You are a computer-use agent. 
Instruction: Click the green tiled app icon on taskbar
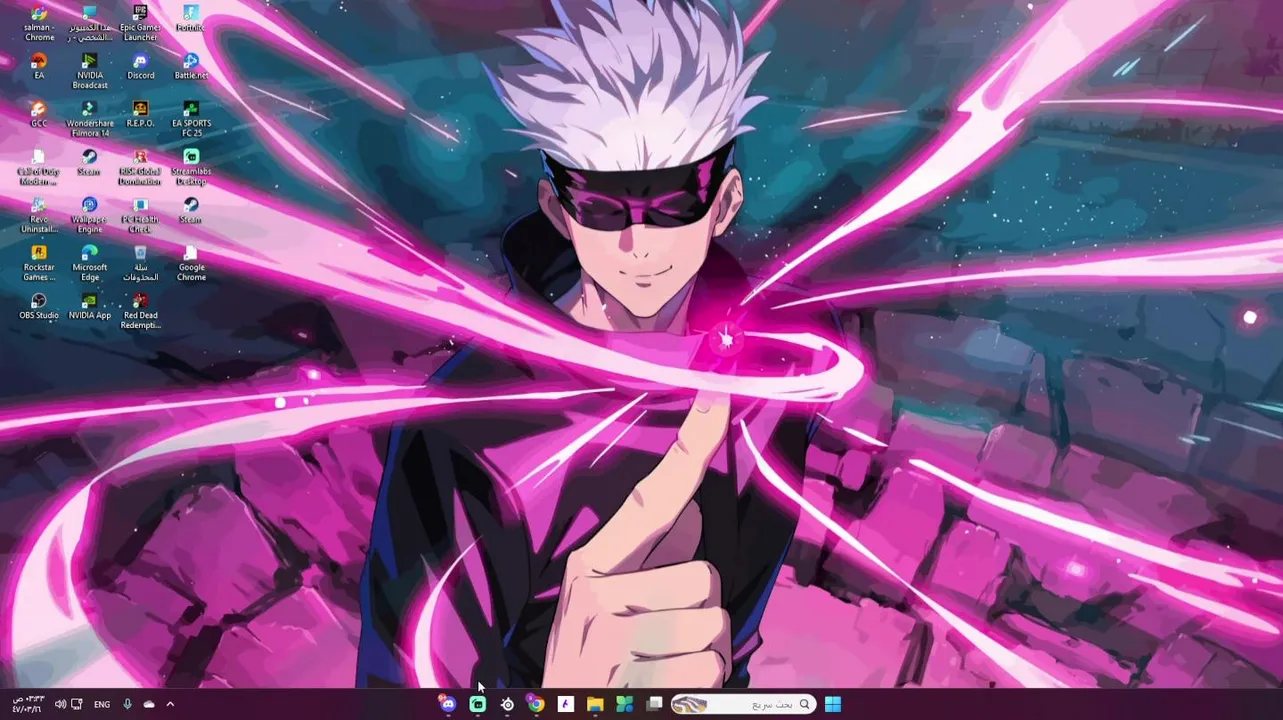pos(625,704)
